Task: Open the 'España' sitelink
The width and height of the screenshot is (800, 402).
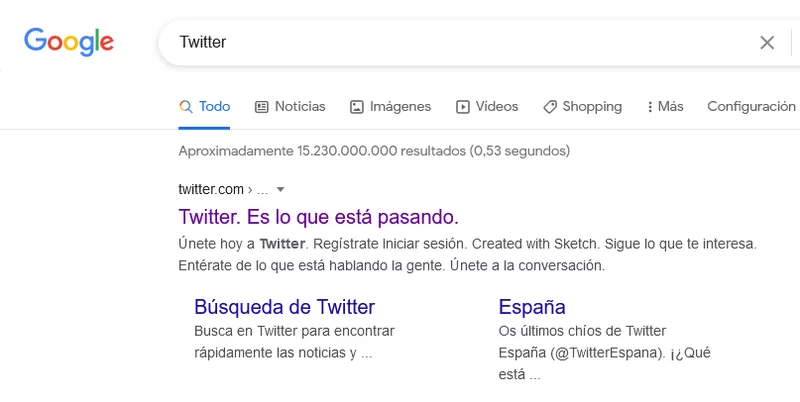Action: click(x=532, y=307)
